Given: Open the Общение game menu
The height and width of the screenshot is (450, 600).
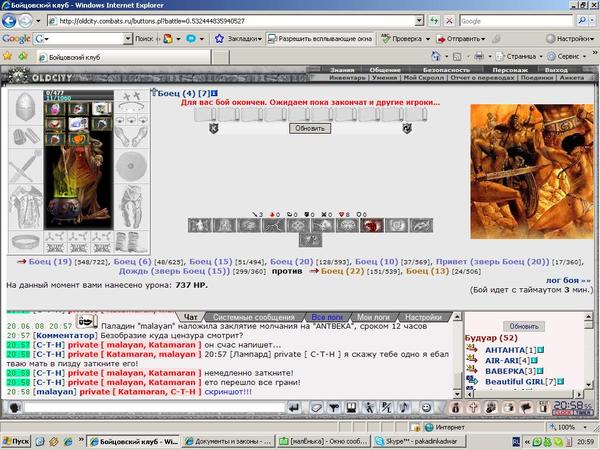Looking at the screenshot, I should click(x=385, y=70).
